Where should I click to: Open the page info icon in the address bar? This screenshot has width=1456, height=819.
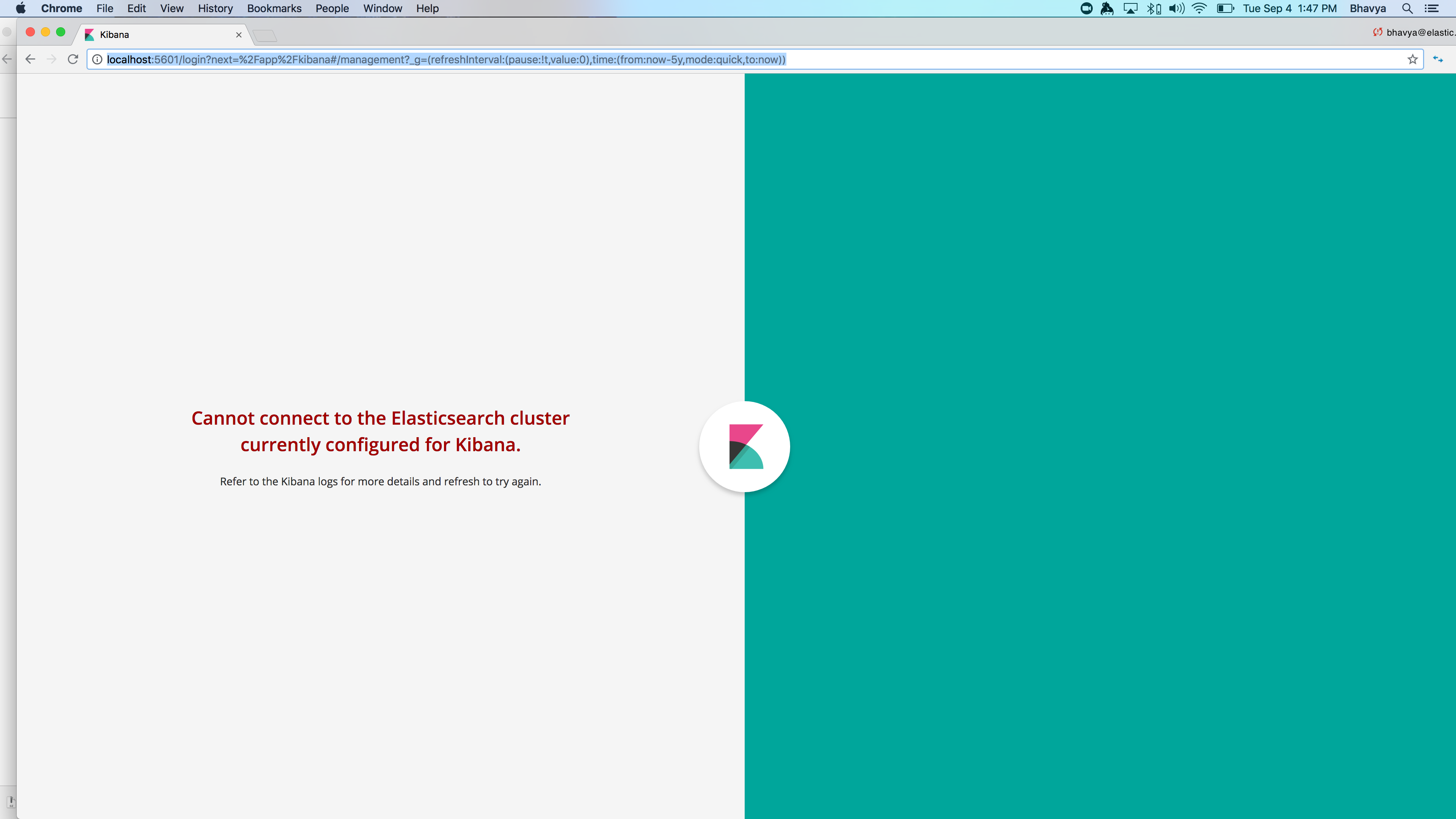pyautogui.click(x=97, y=60)
